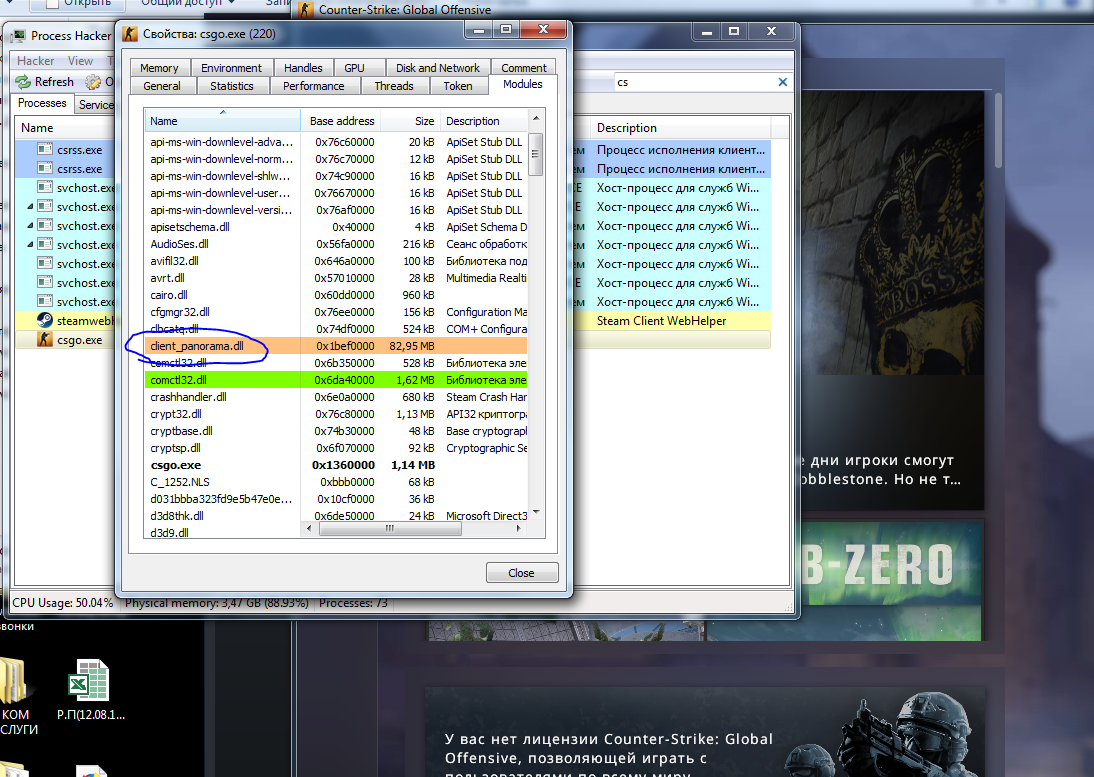
Task: Expand the fourth svchost.exe tree node
Action: (30, 244)
